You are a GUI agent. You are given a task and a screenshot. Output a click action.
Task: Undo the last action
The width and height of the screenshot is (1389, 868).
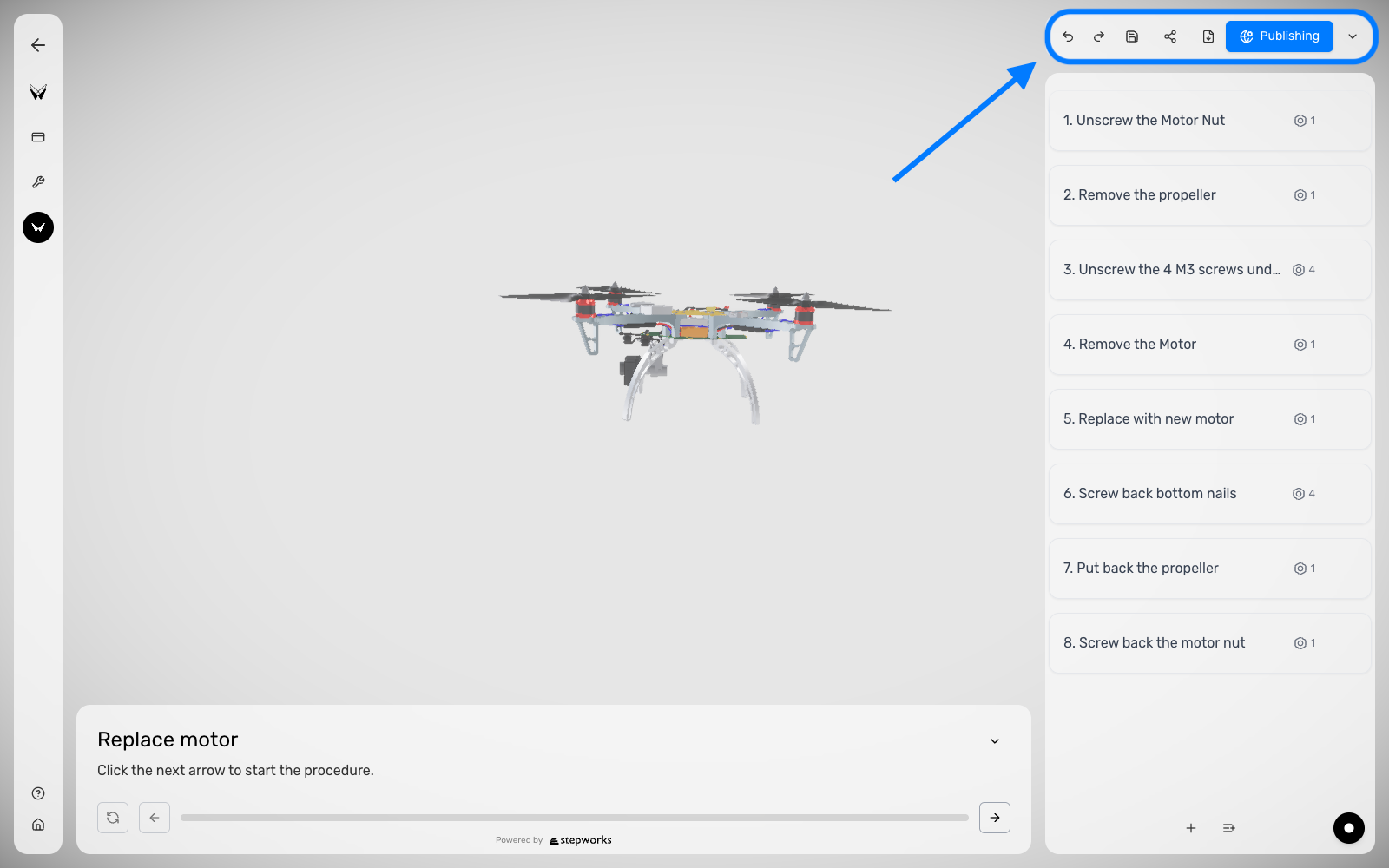[1068, 36]
